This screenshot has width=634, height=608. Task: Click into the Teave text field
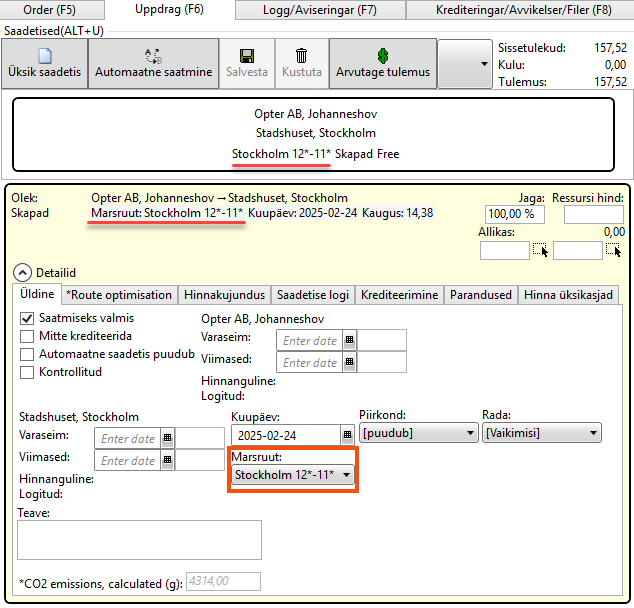tap(139, 539)
